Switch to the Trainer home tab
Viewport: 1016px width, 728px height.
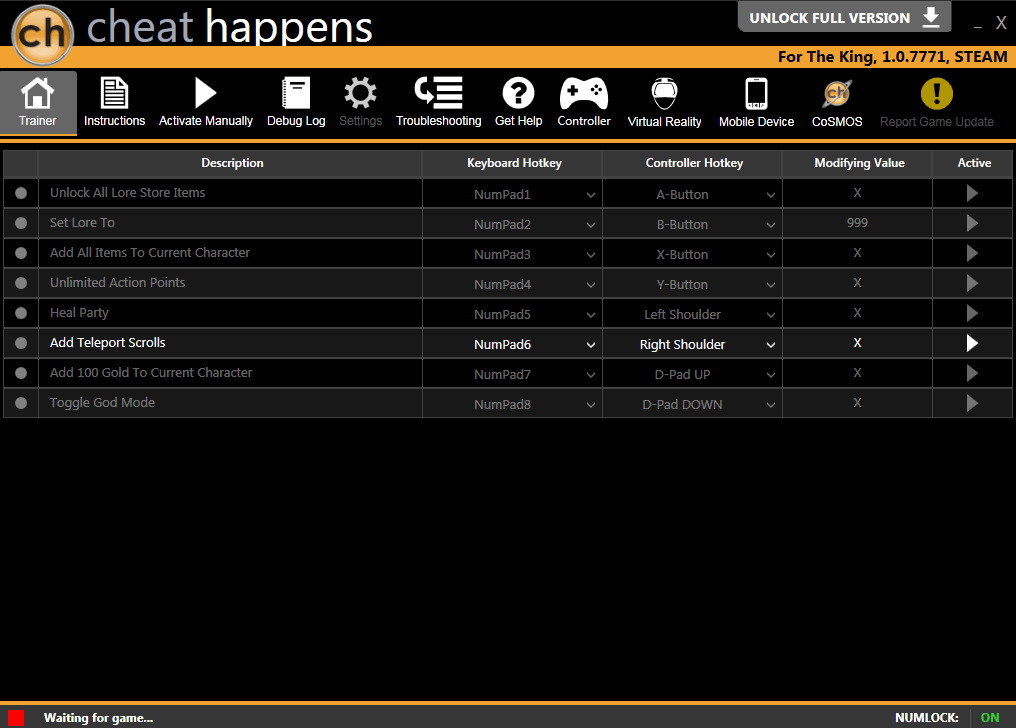pos(38,102)
